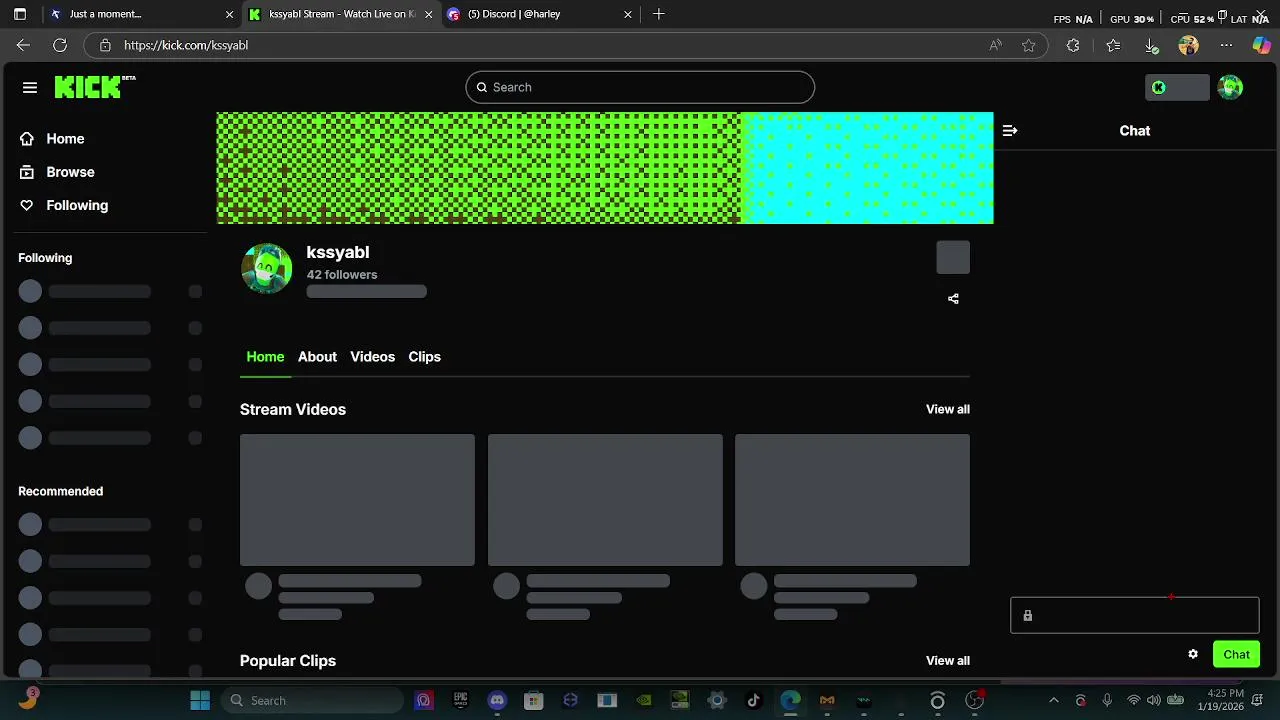Screen dimensions: 1280x720
Task: Click the follow button placeholder square
Action: coord(953,258)
